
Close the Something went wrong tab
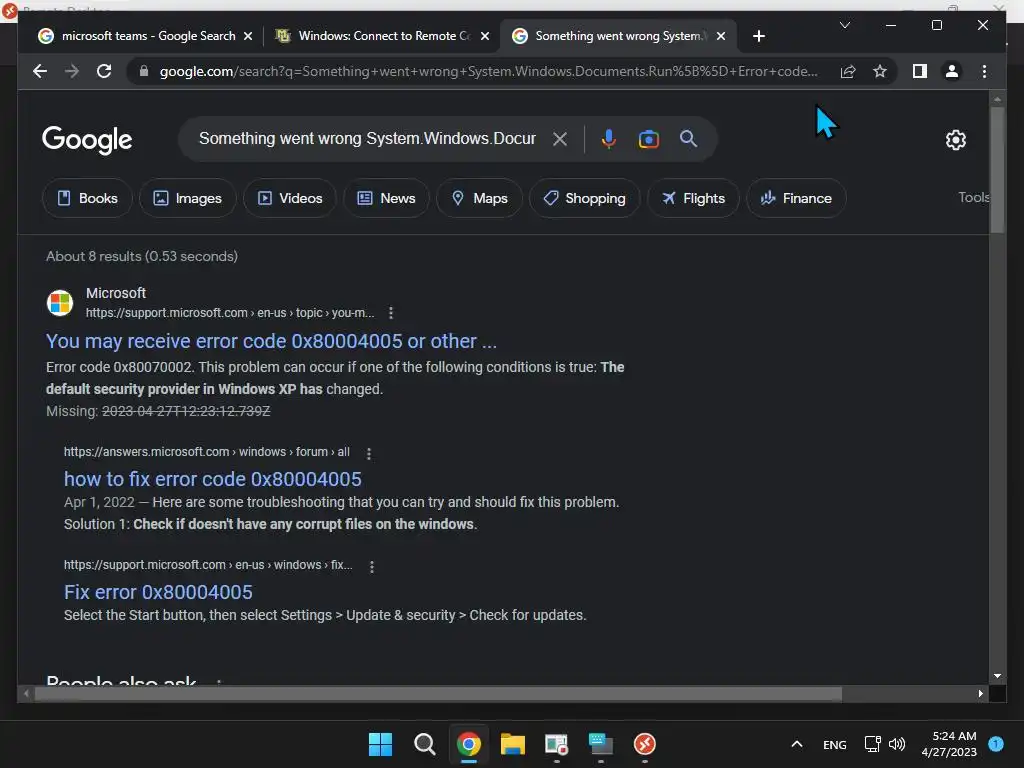click(x=720, y=37)
